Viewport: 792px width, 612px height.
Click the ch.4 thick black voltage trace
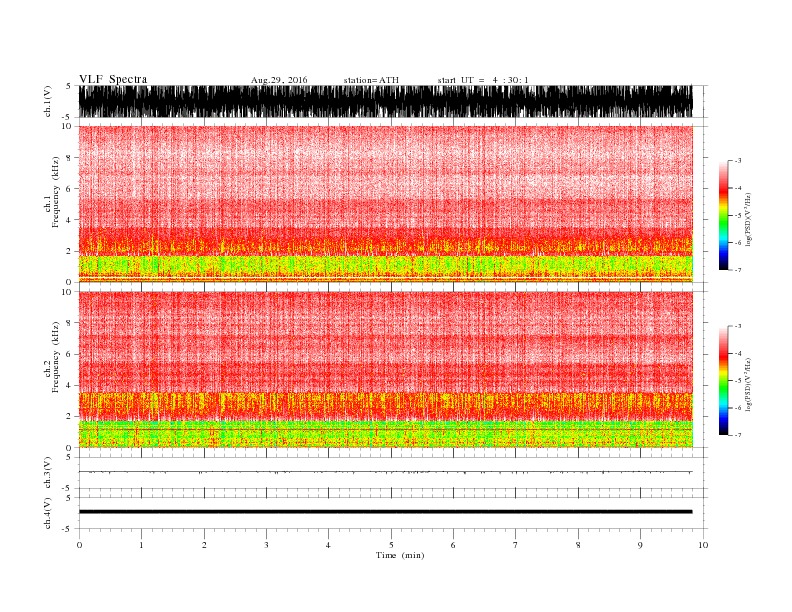click(385, 512)
